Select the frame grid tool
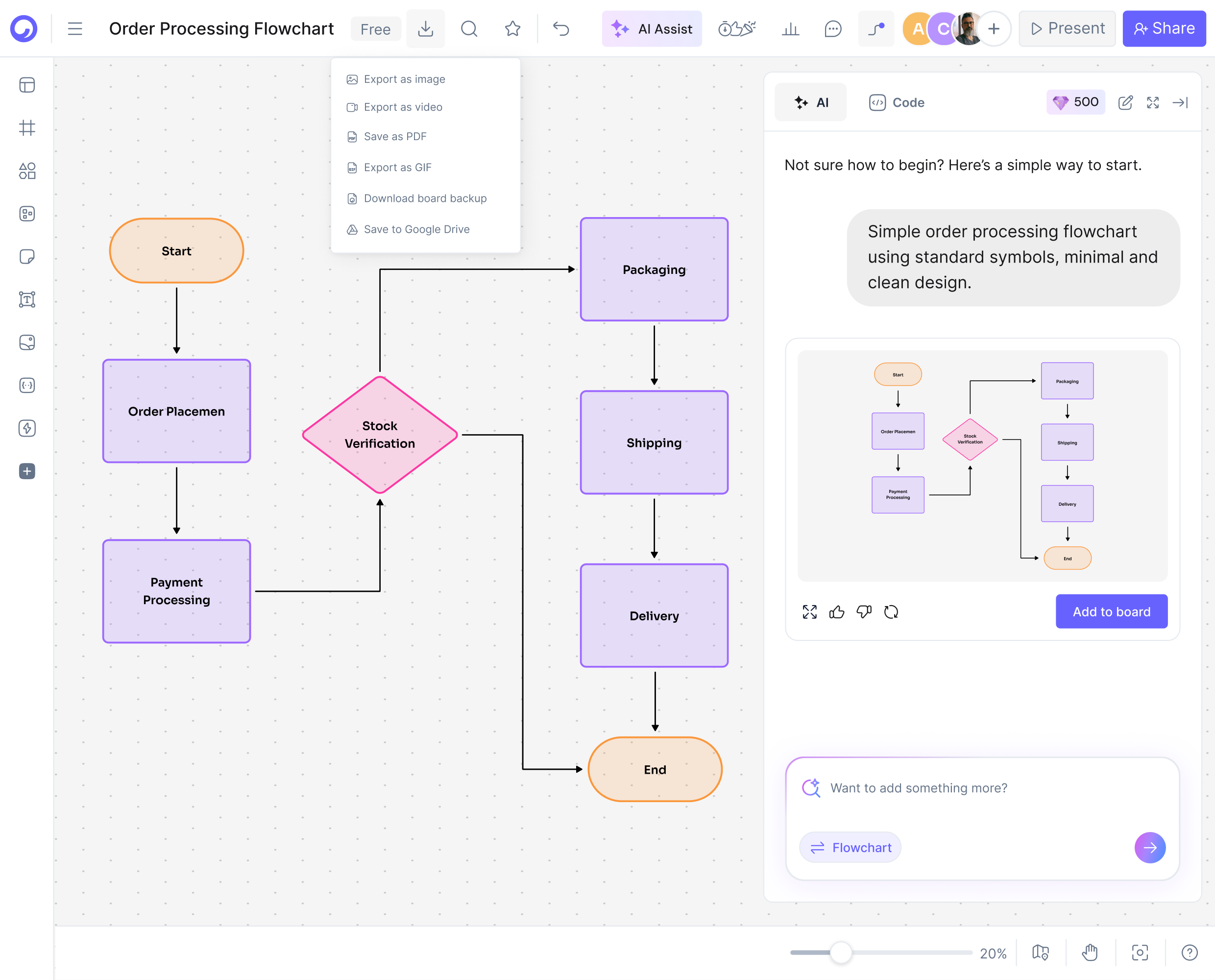This screenshot has height=980, width=1215. pos(27,127)
